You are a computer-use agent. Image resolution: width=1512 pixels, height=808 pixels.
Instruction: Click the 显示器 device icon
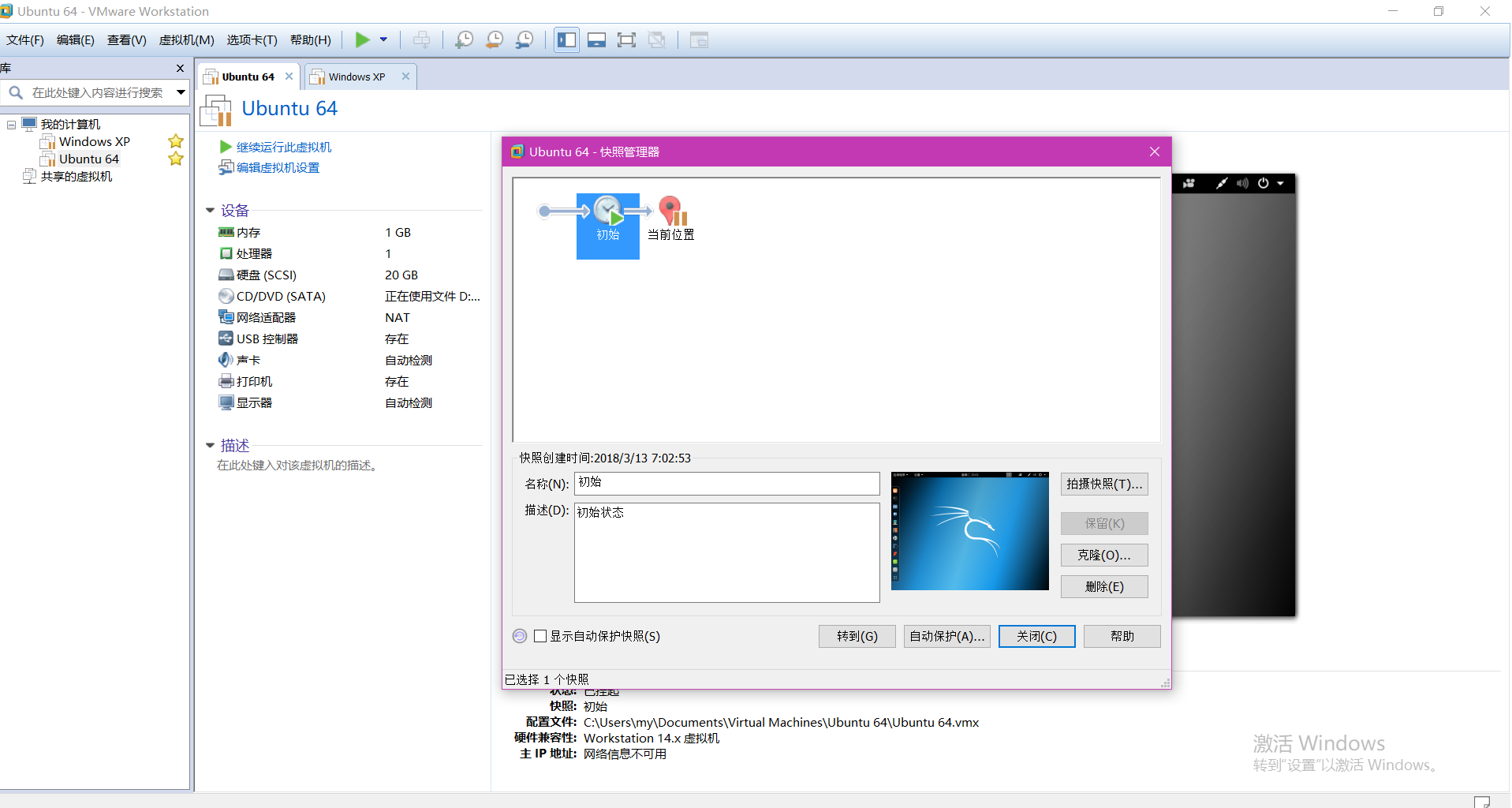(226, 402)
